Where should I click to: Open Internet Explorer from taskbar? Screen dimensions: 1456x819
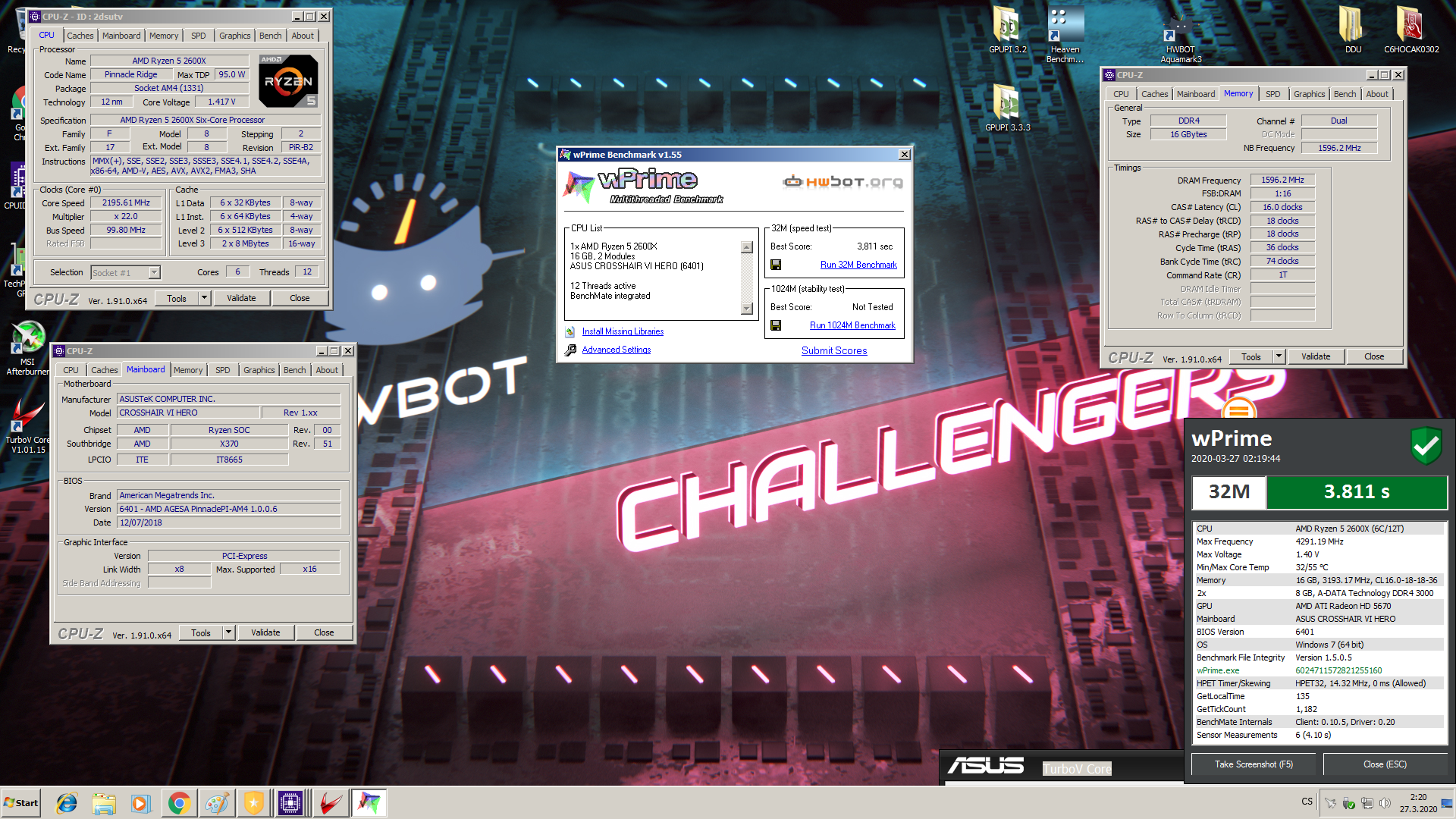point(67,803)
